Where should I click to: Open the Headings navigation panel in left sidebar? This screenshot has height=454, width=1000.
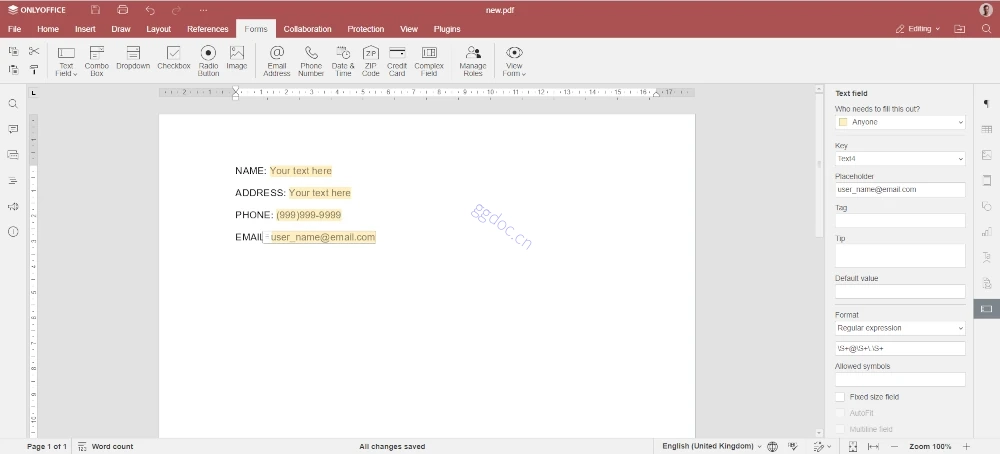click(13, 181)
